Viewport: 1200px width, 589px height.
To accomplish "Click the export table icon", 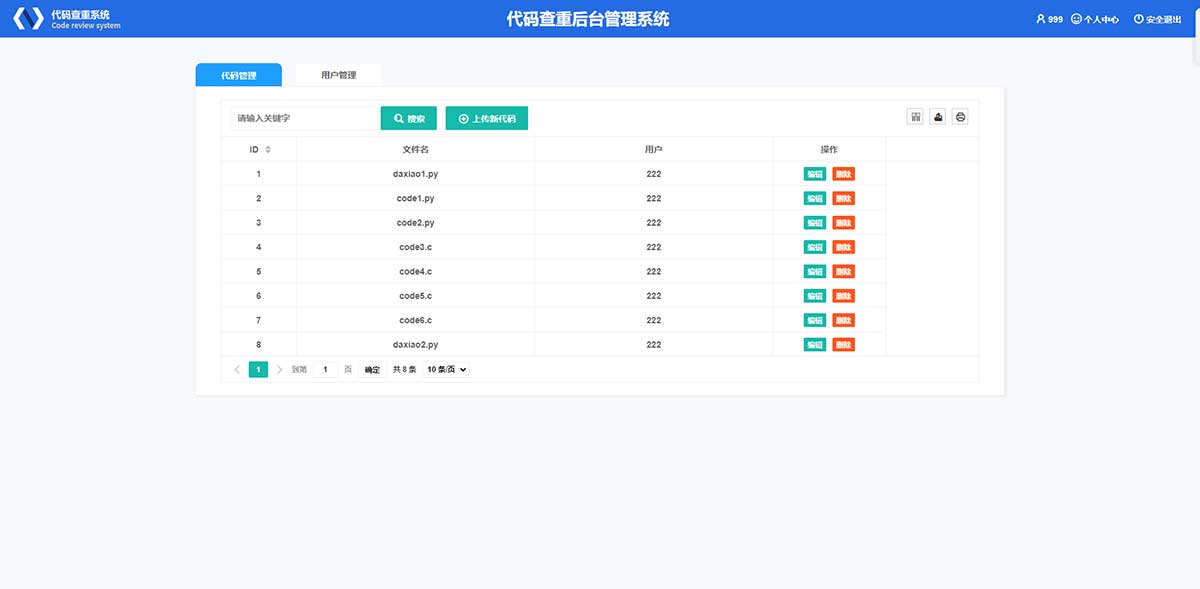I will 938,117.
